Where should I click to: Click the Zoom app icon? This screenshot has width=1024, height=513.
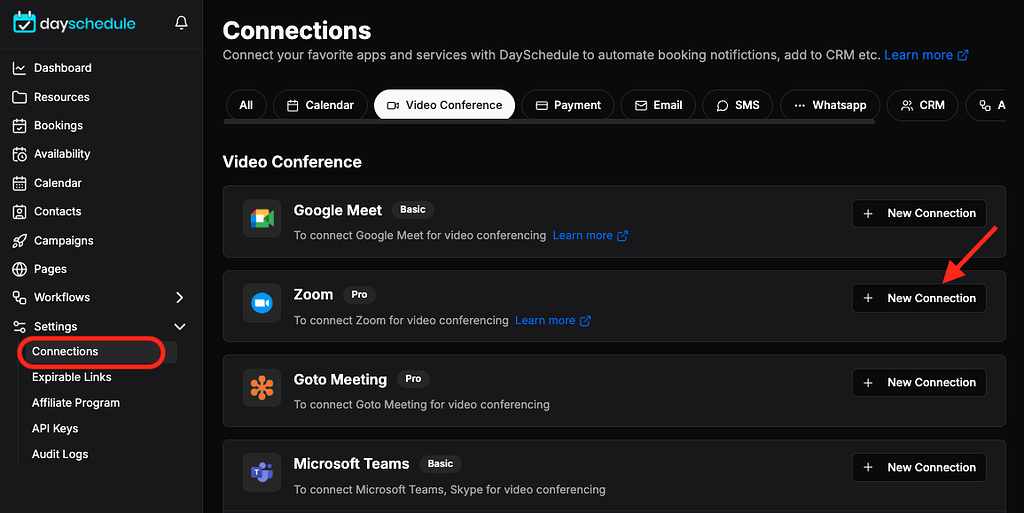[x=262, y=303]
